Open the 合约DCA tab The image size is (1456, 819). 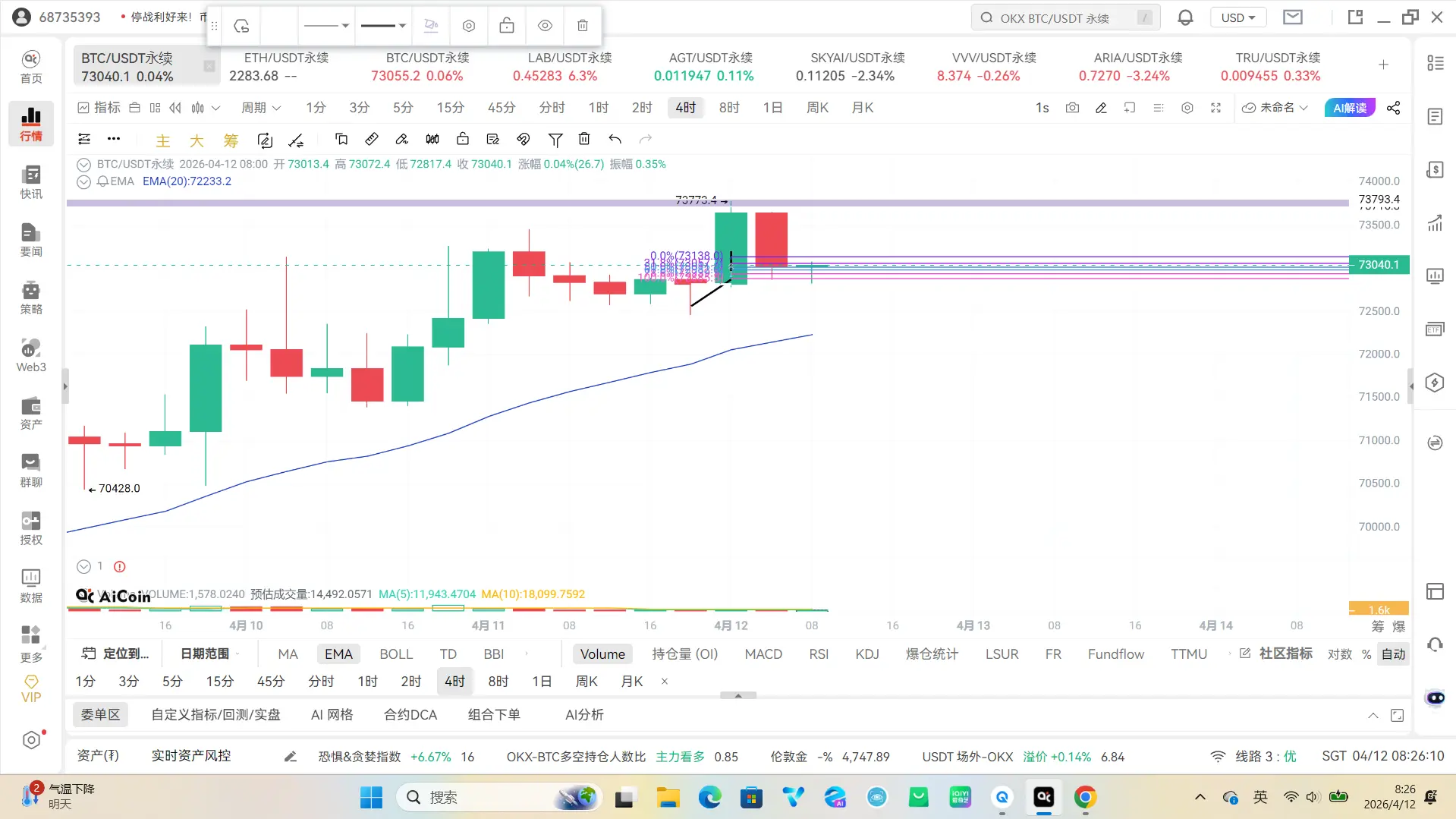[x=410, y=715]
